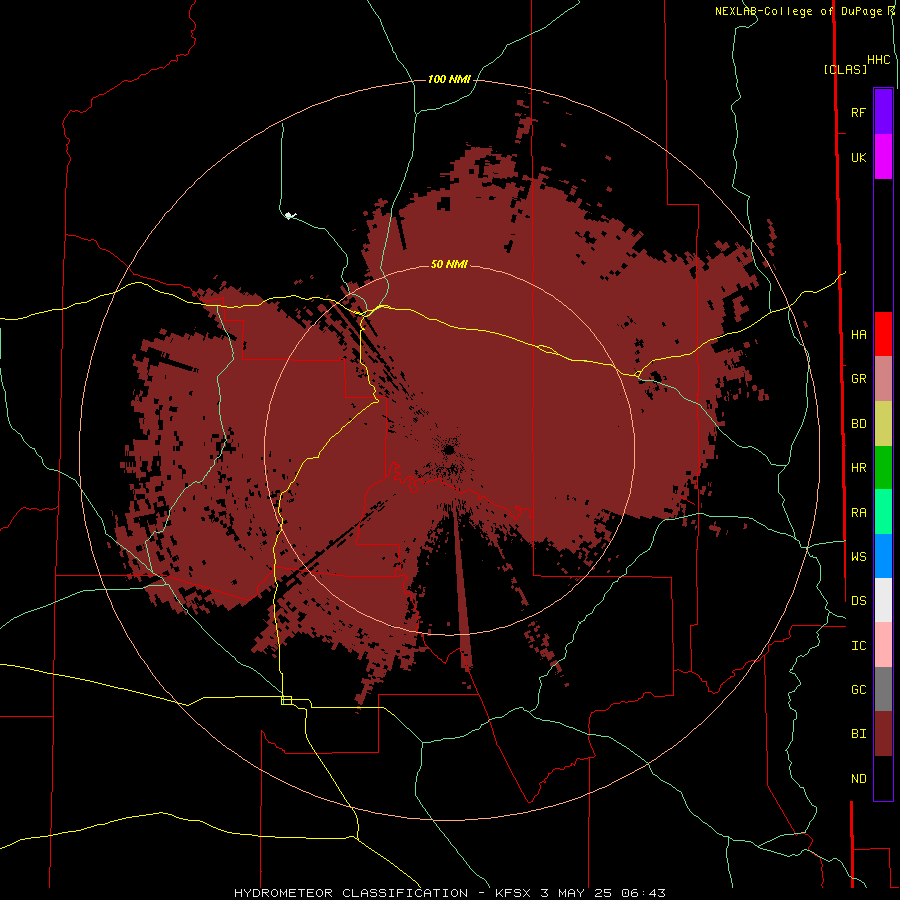900x900 pixels.
Task: Click the RF legend label
Action: tap(858, 112)
